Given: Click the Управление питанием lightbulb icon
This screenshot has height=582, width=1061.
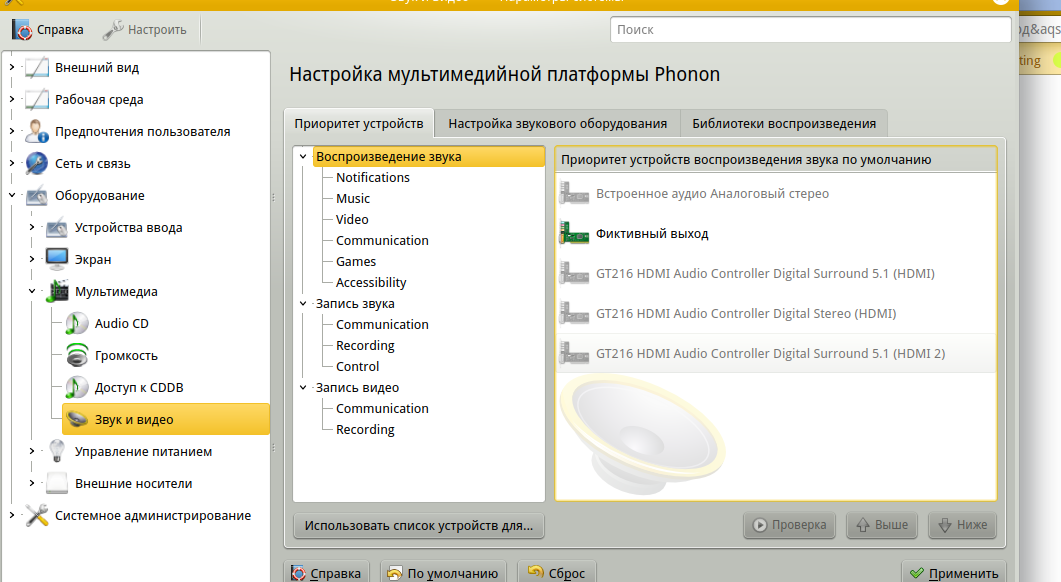Looking at the screenshot, I should click(x=57, y=451).
